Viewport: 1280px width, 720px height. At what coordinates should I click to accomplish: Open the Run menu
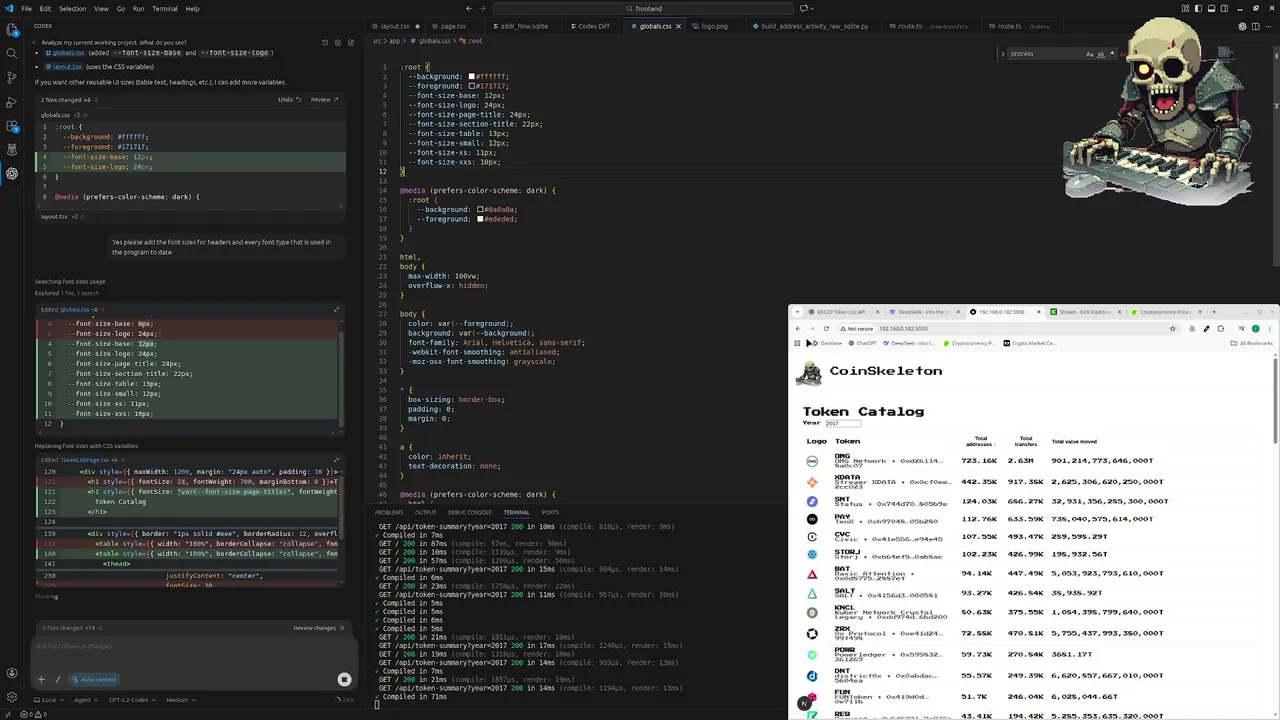(x=138, y=8)
